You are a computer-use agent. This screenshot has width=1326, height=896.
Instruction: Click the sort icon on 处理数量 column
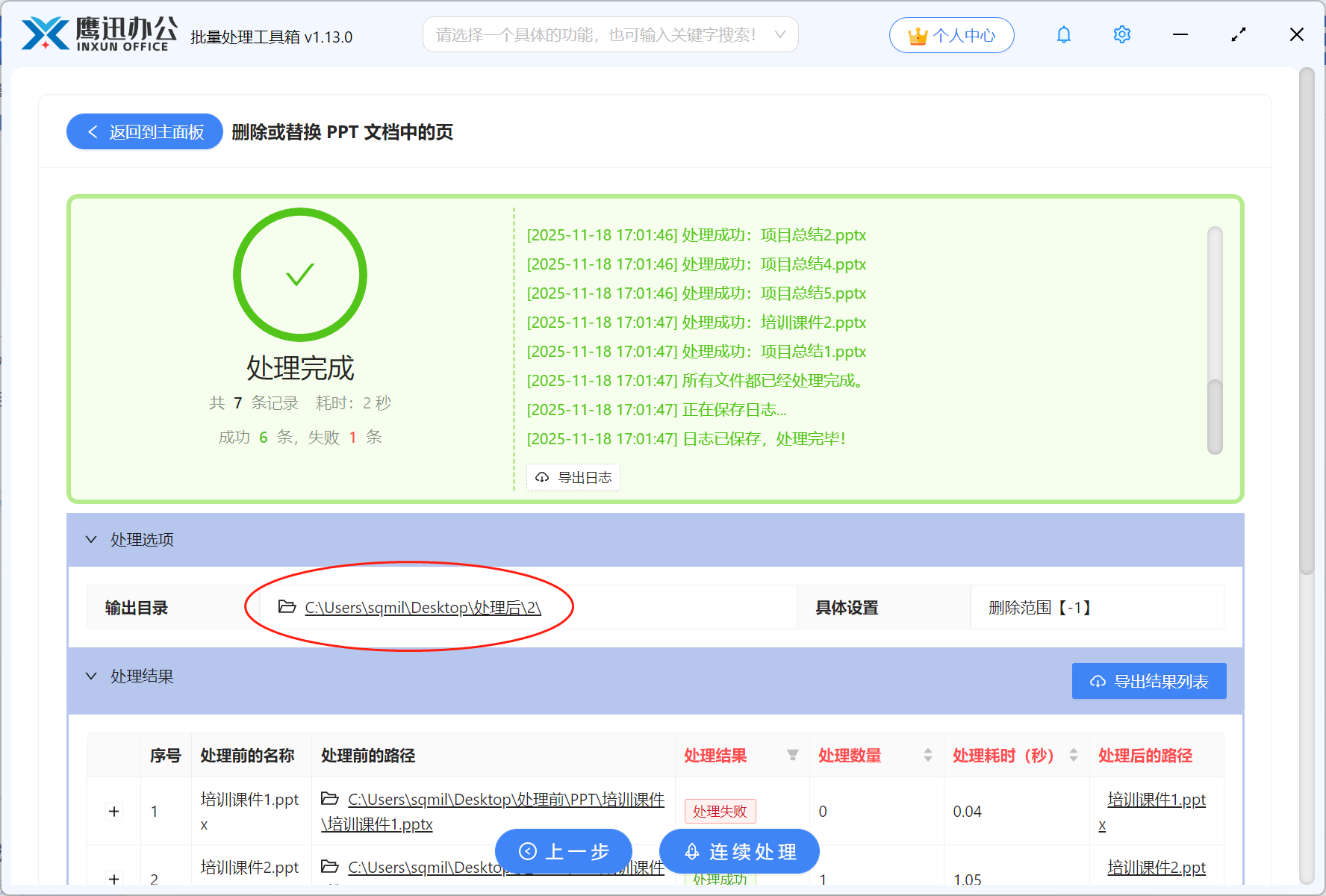(927, 756)
